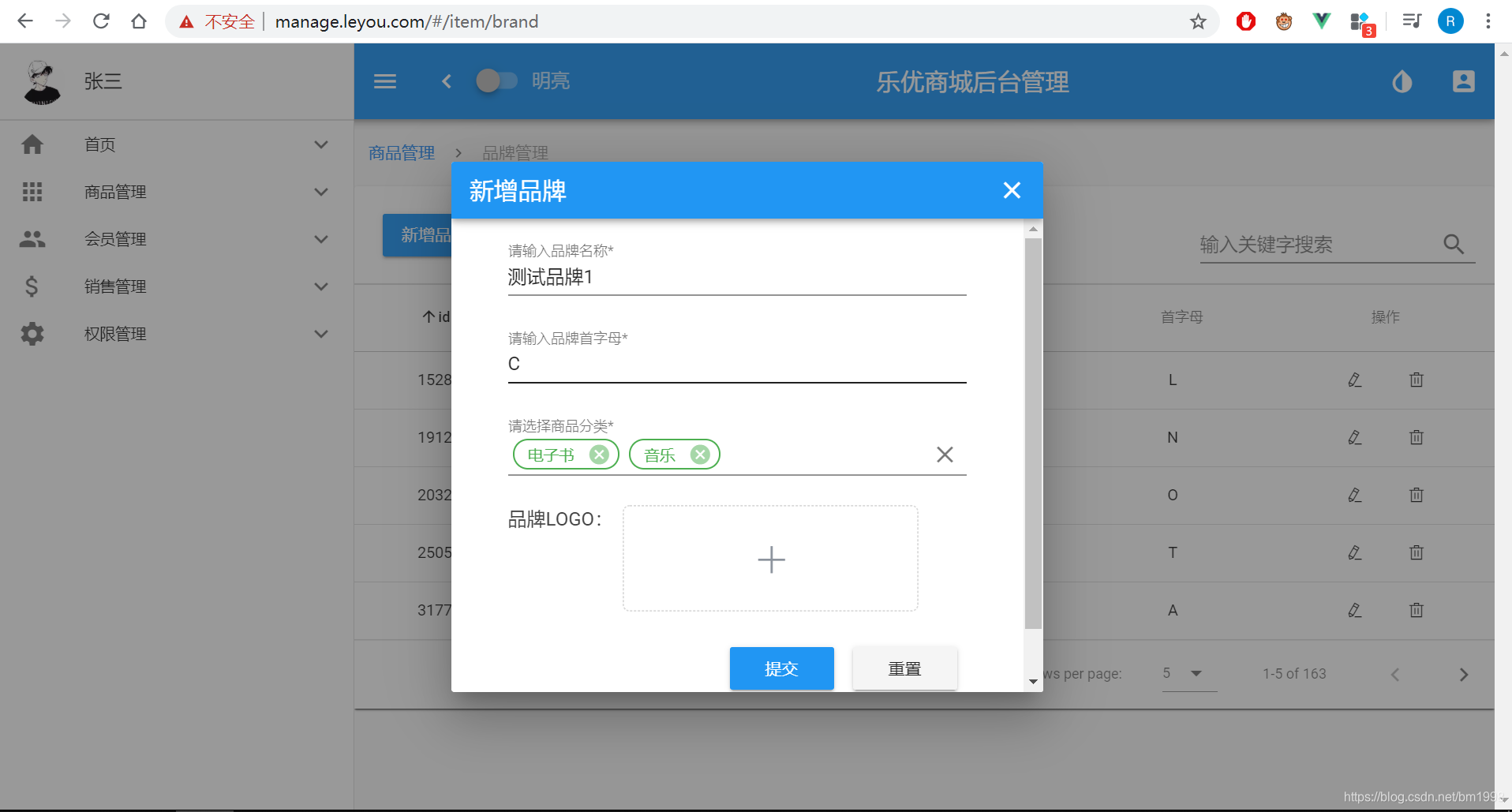Toggle the 明亮 light mode switch
This screenshot has height=812, width=1512.
pos(498,81)
